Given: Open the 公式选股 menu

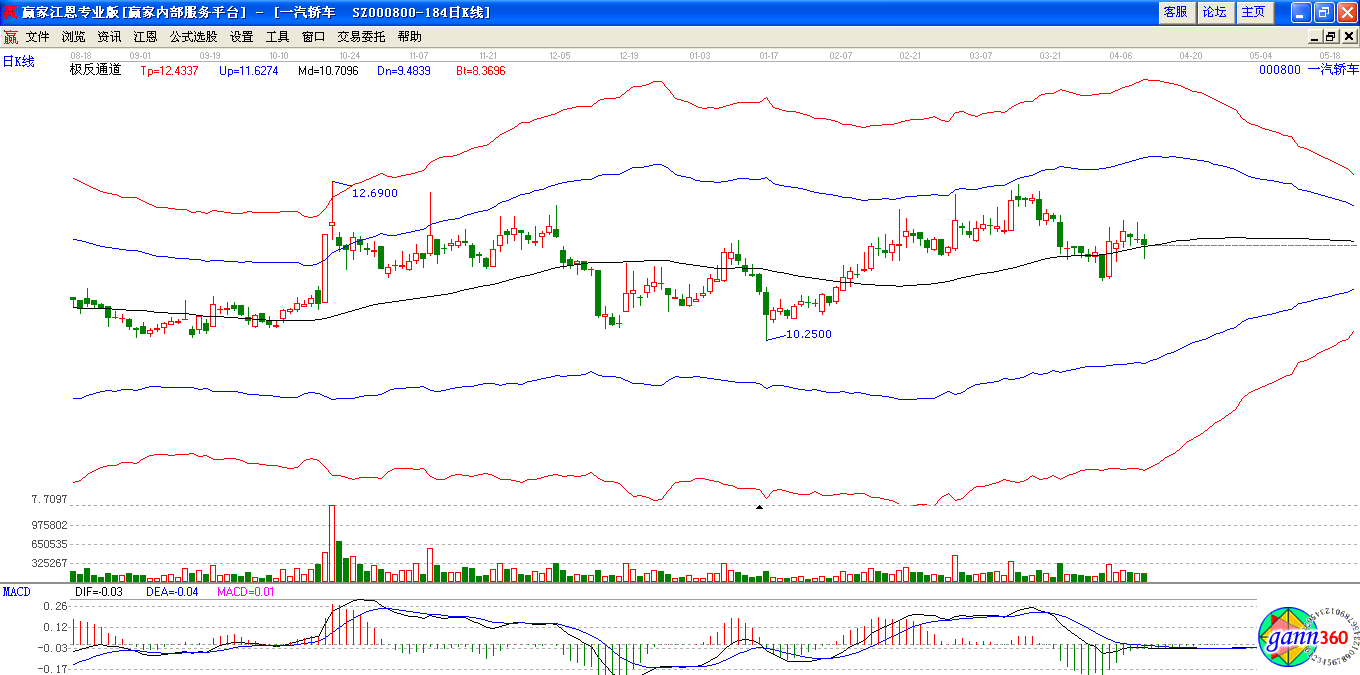Looking at the screenshot, I should pyautogui.click(x=193, y=36).
